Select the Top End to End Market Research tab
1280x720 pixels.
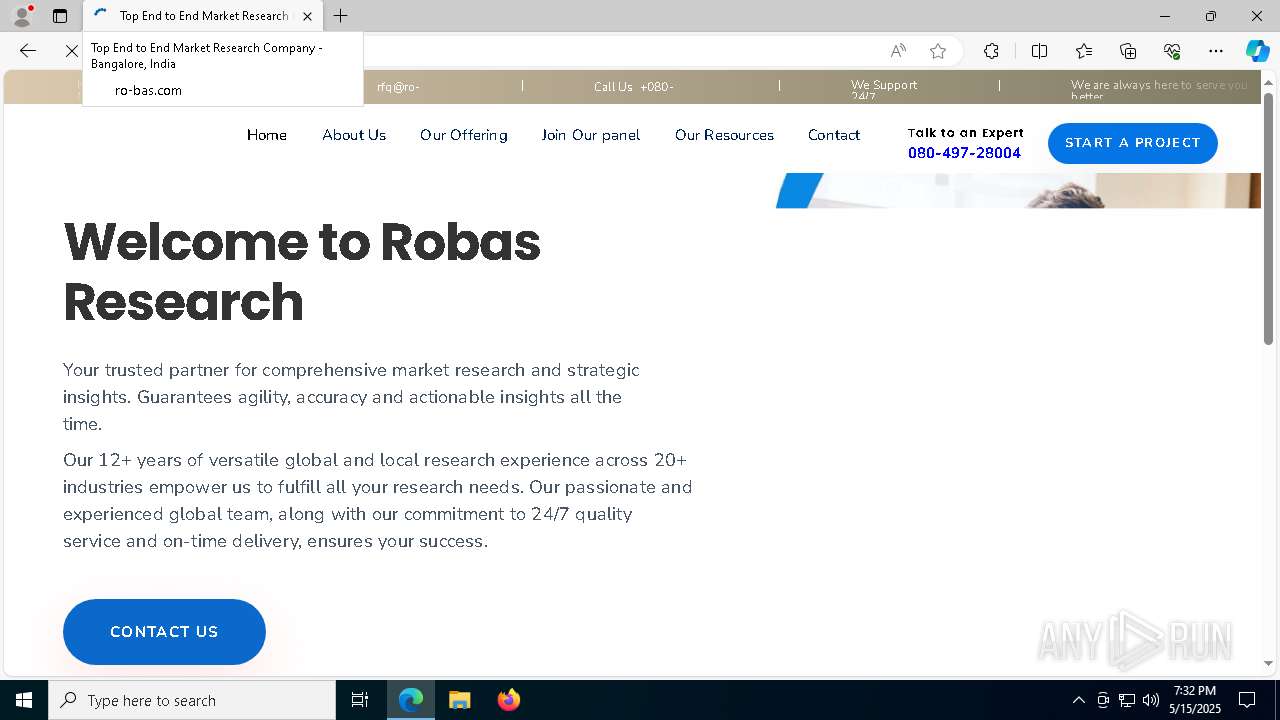(203, 16)
